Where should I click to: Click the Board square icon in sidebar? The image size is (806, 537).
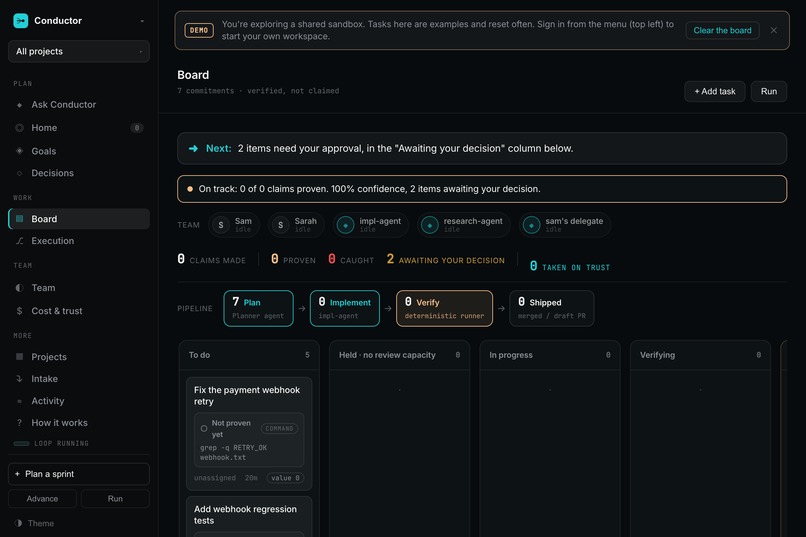[x=20, y=219]
